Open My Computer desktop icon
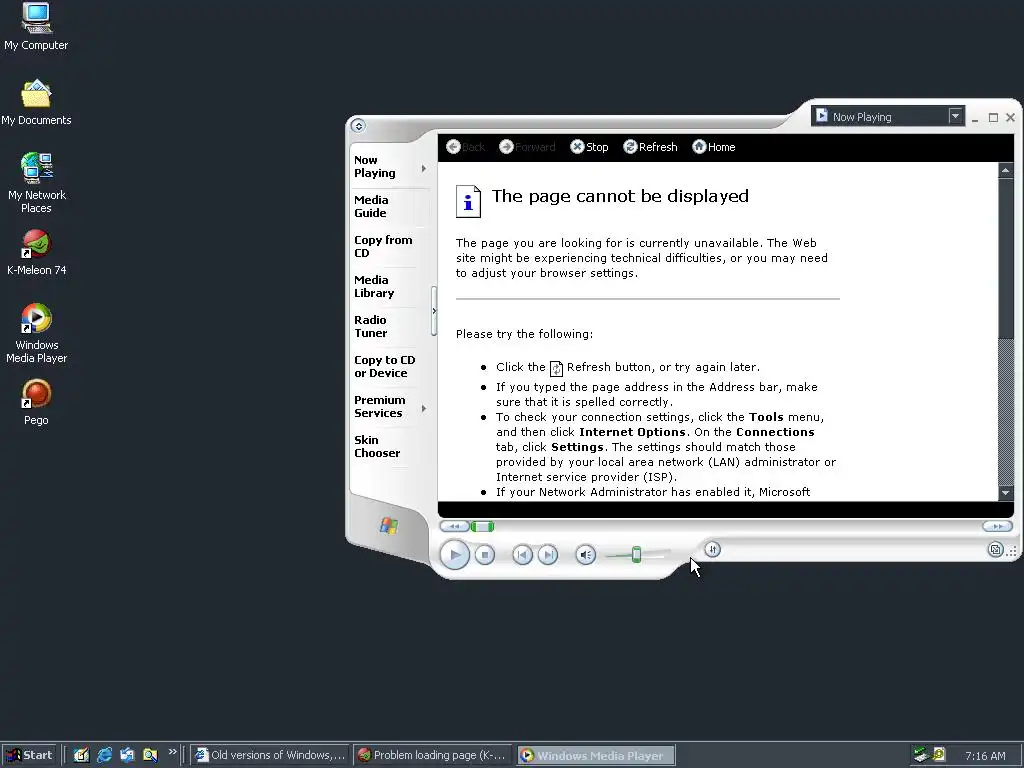Viewport: 1024px width, 768px height. 36,26
